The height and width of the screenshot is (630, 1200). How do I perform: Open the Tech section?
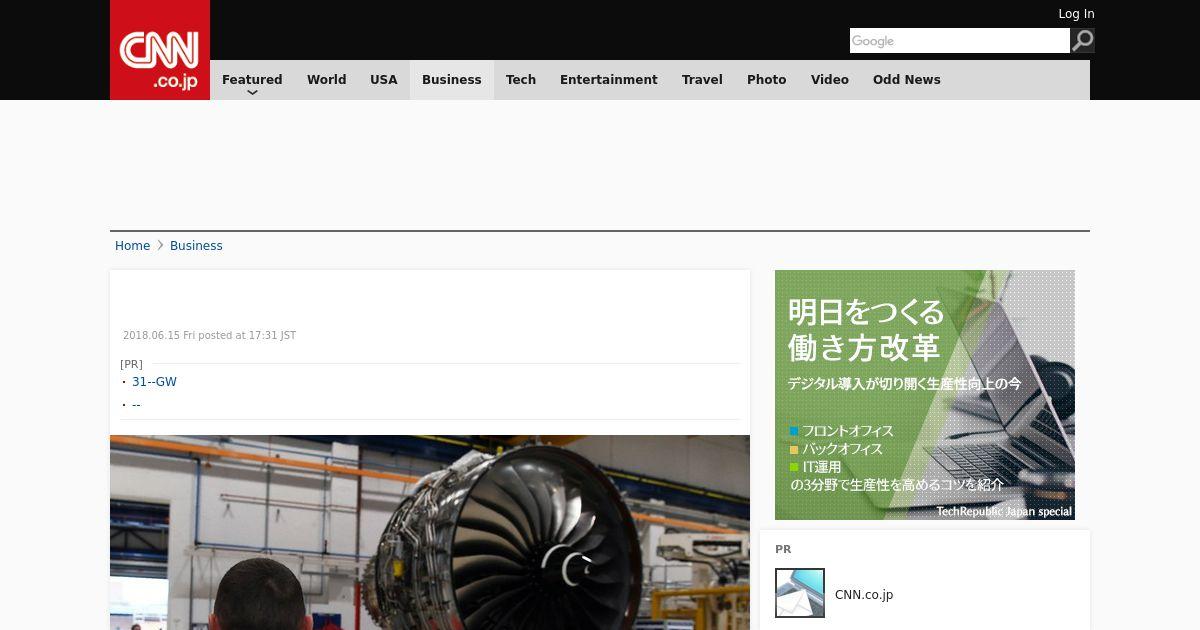[x=521, y=80]
